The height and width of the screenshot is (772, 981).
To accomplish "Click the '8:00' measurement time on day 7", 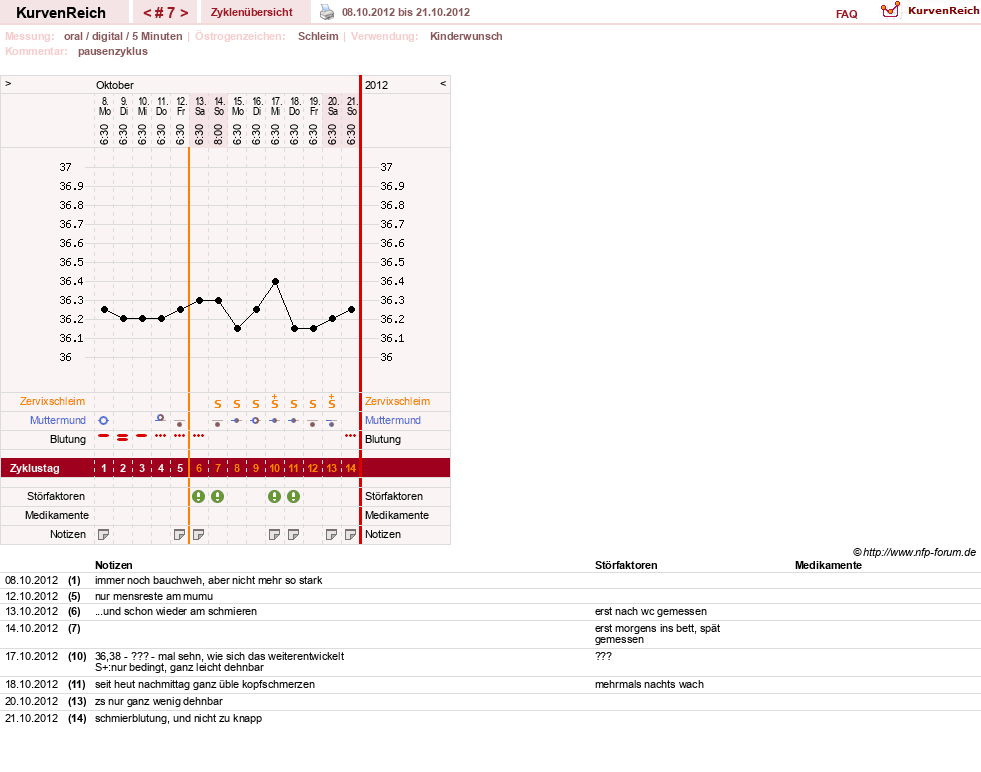I will (x=218, y=134).
